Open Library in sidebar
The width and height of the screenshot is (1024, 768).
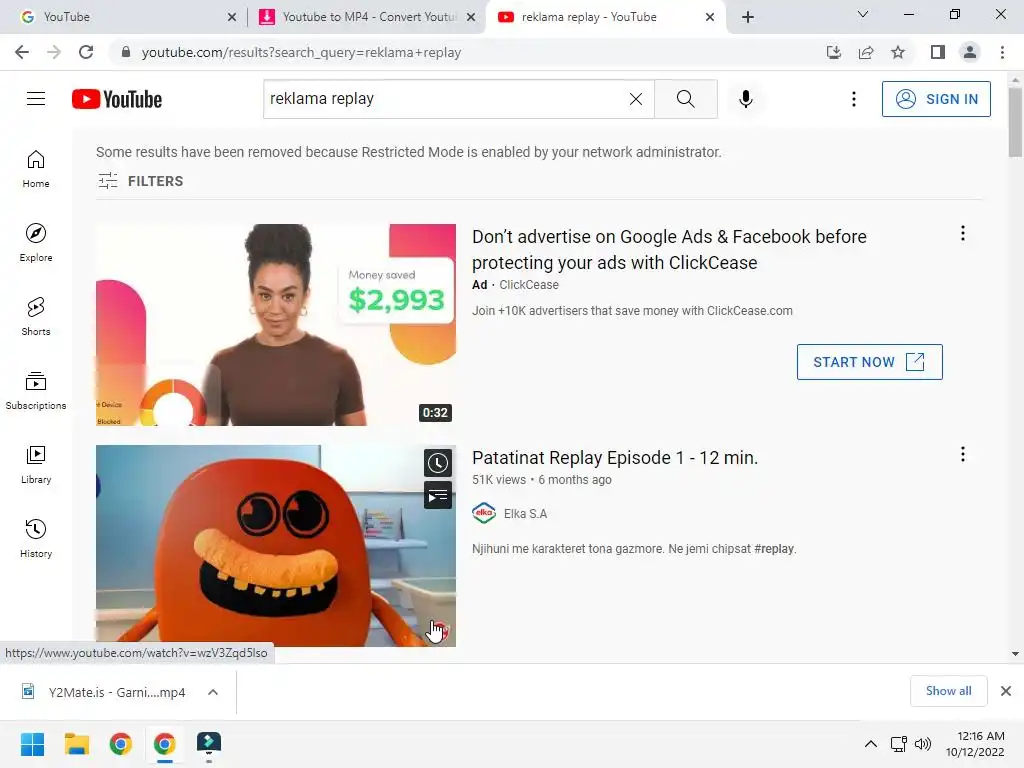(x=36, y=464)
